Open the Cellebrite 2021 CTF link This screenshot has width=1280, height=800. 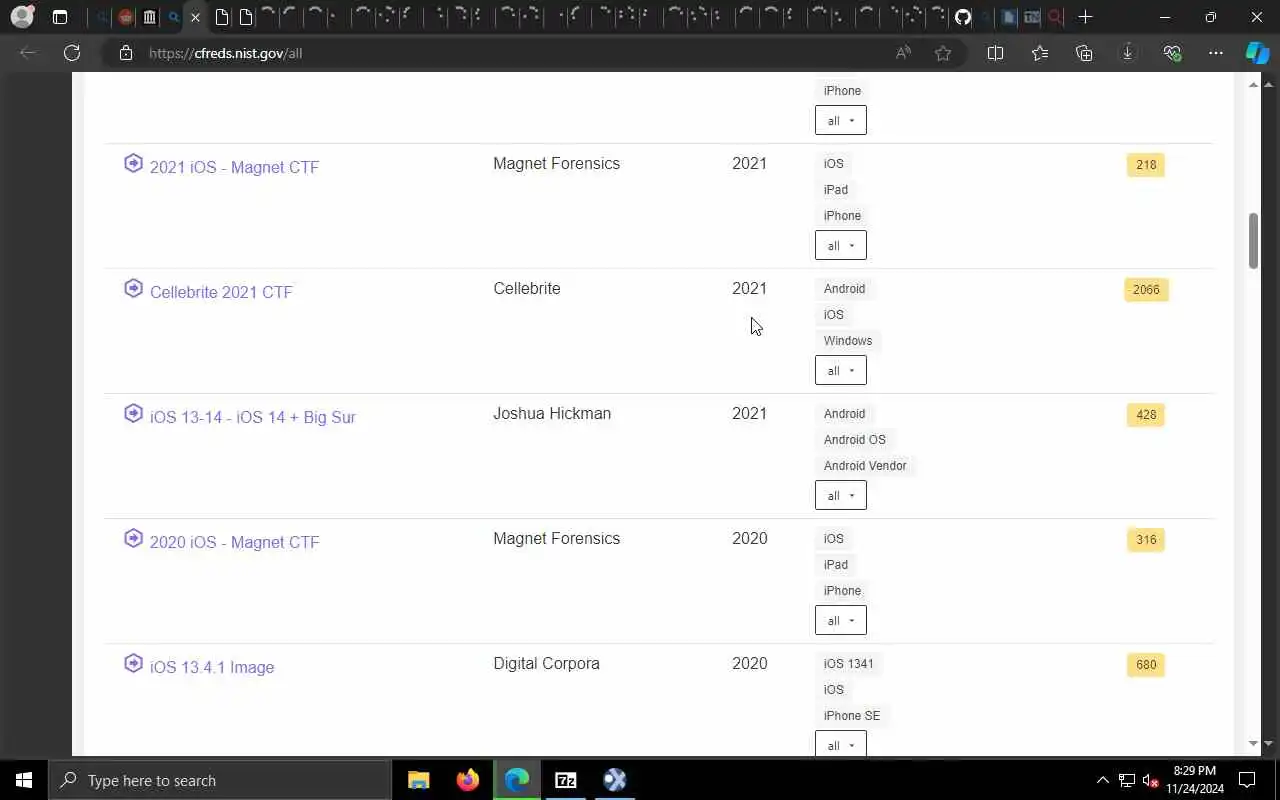(x=221, y=292)
